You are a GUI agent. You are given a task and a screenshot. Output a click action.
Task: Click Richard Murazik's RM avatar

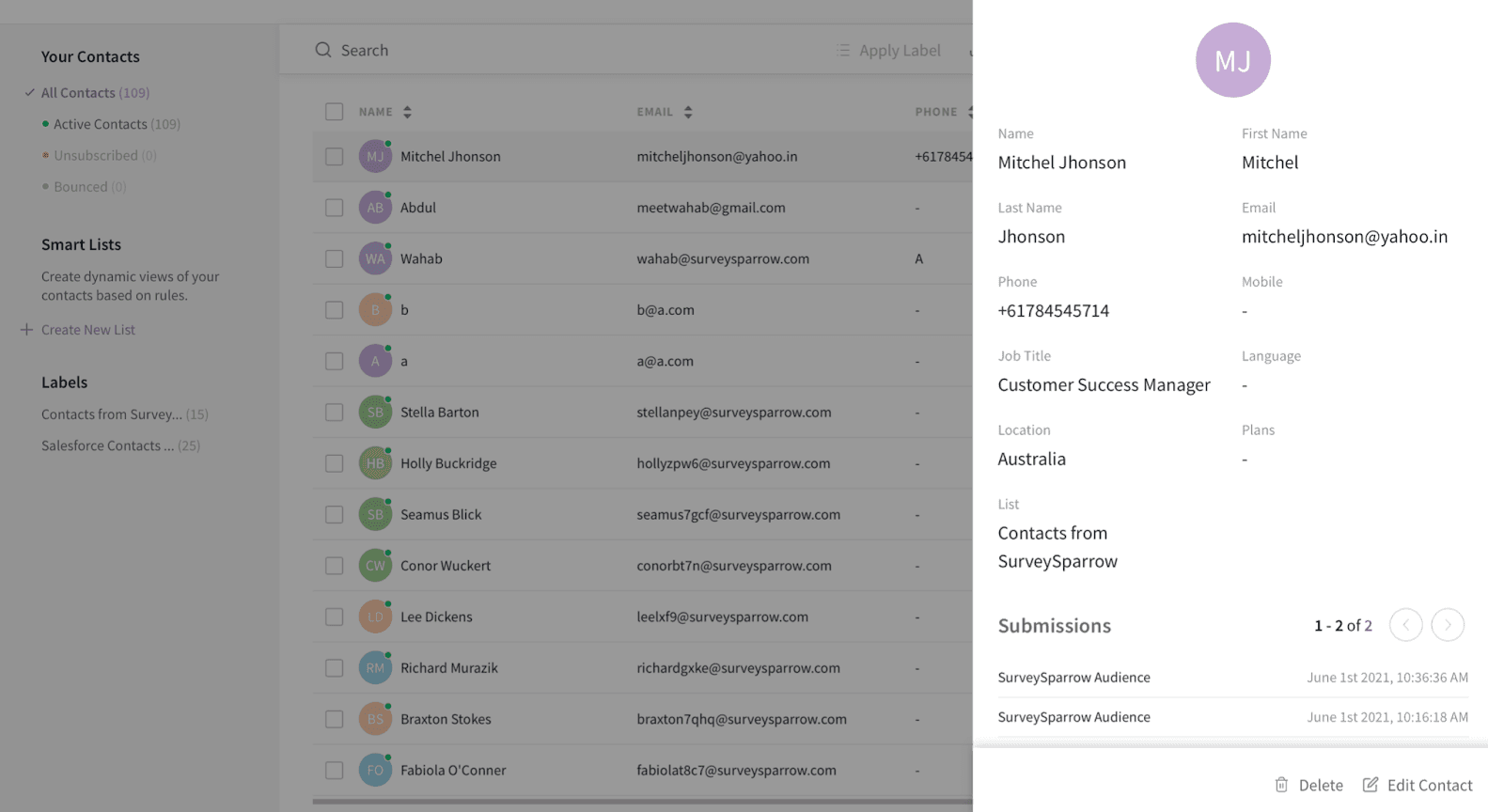tap(375, 668)
